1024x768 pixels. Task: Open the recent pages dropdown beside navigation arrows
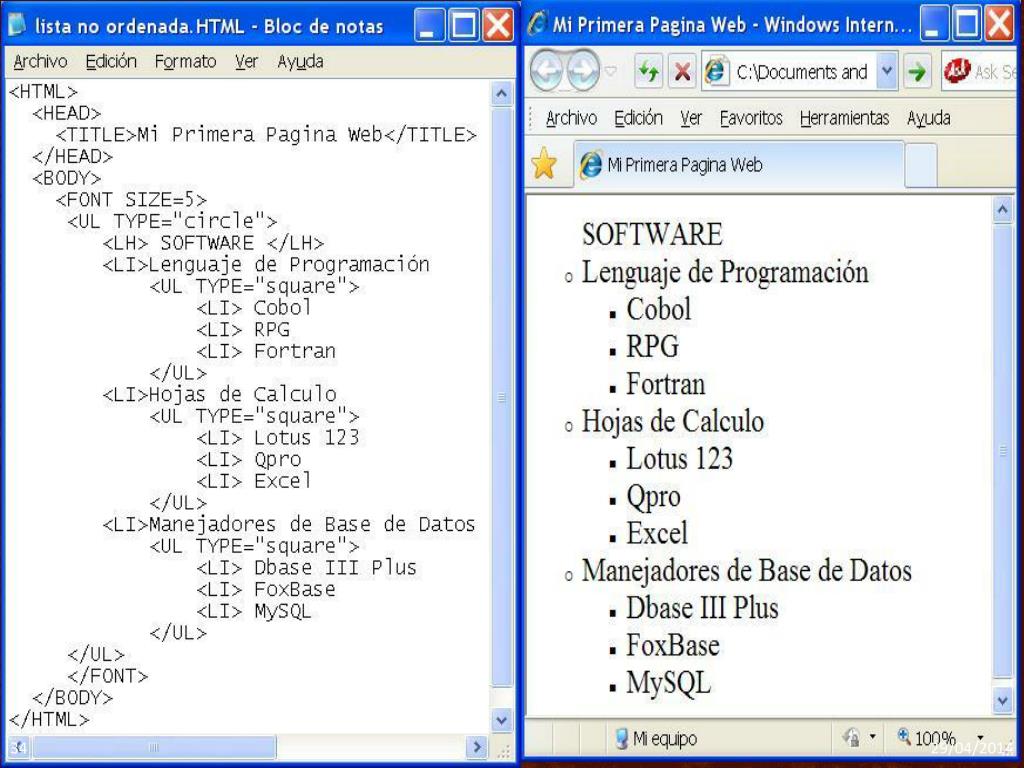[611, 70]
